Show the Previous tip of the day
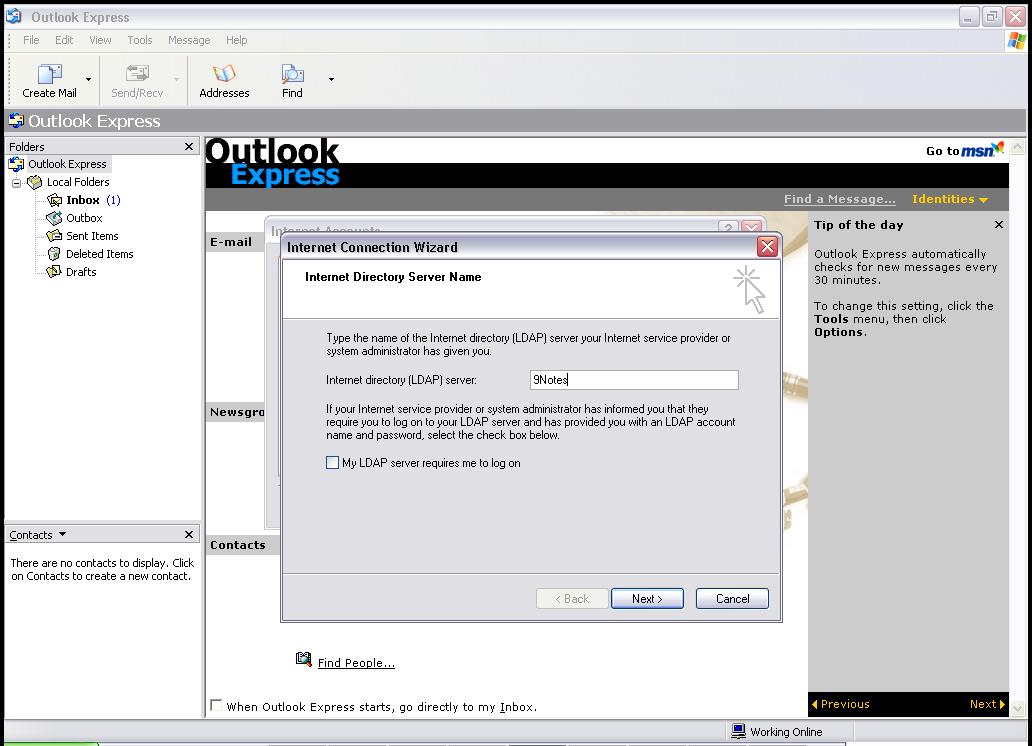This screenshot has height=746, width=1032. (840, 704)
